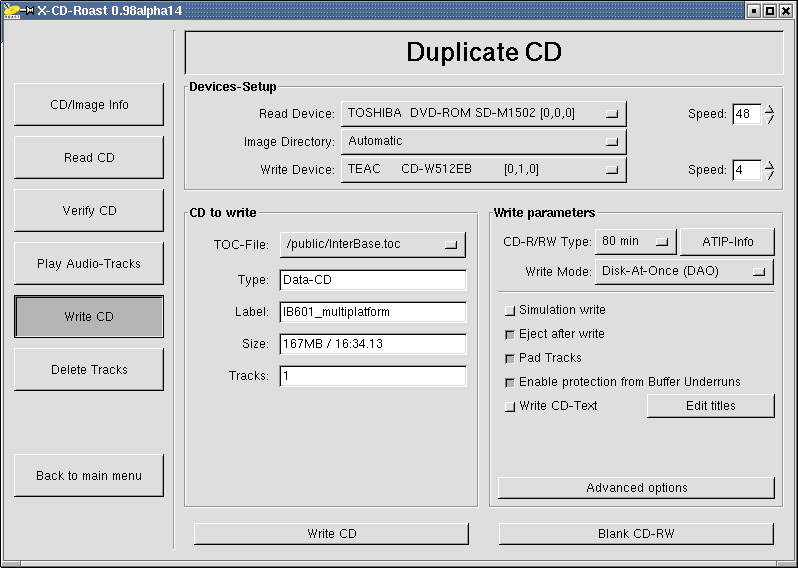Image resolution: width=798 pixels, height=568 pixels.
Task: Minimize the X-CD-Roast window
Action: point(755,11)
